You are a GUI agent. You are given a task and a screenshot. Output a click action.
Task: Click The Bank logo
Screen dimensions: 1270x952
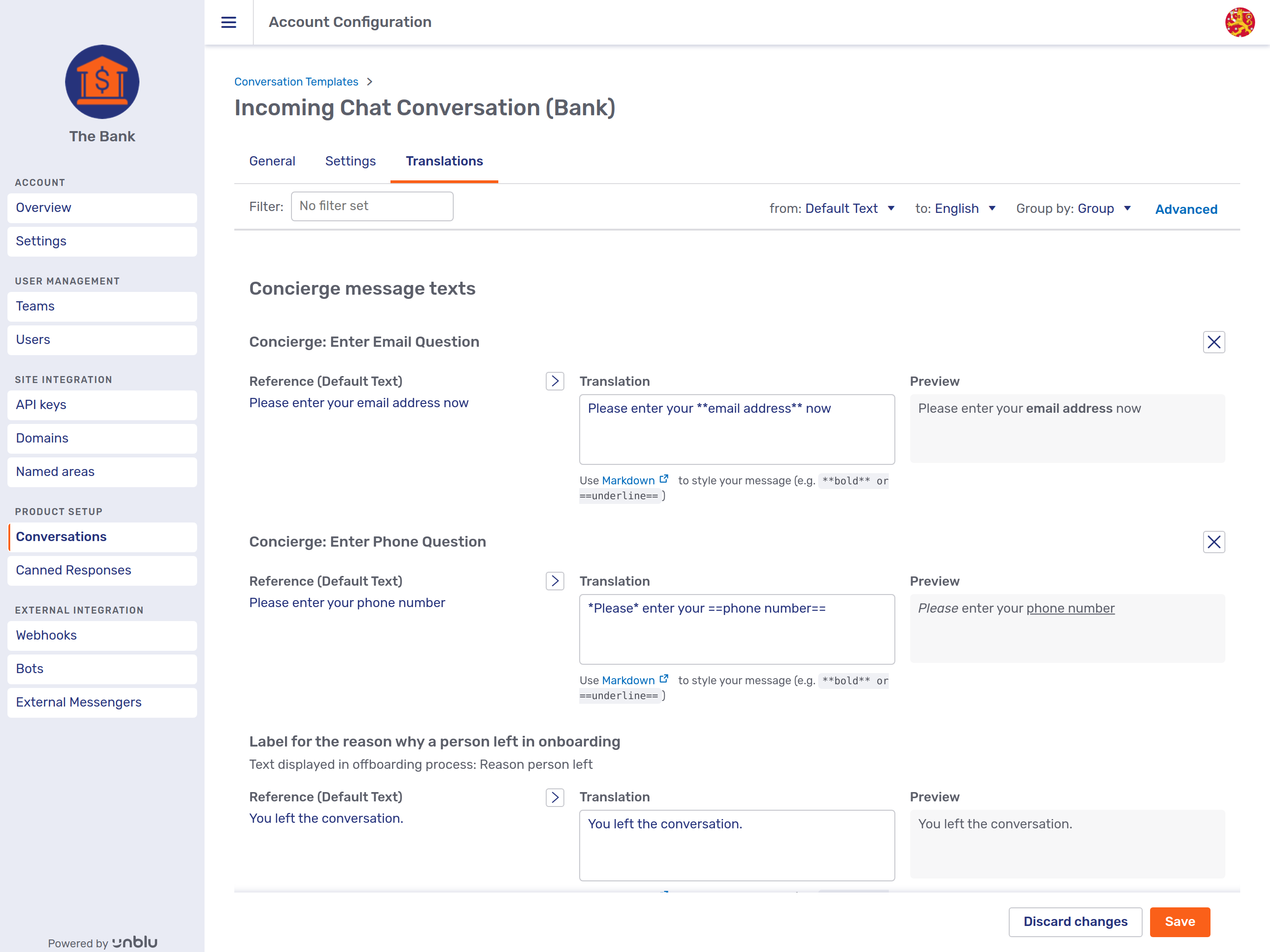tap(102, 82)
